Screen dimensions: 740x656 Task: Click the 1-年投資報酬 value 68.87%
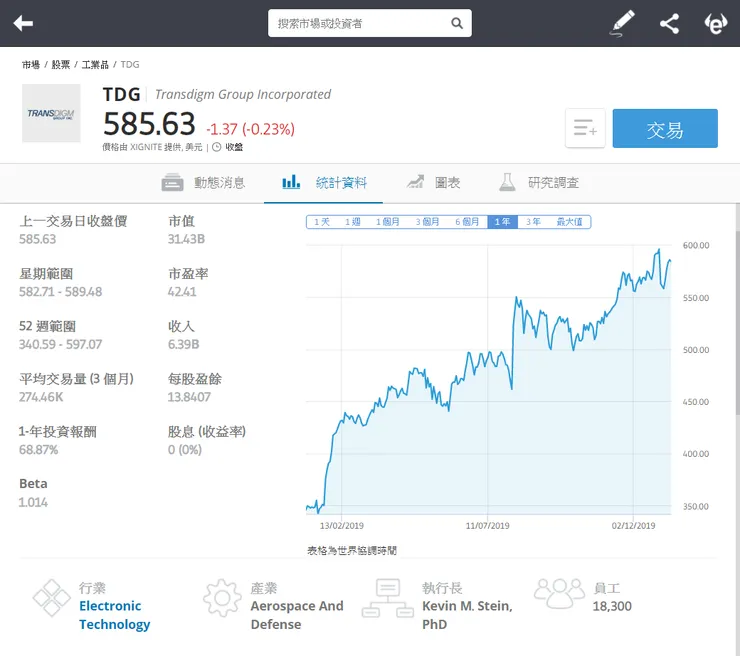tap(38, 450)
